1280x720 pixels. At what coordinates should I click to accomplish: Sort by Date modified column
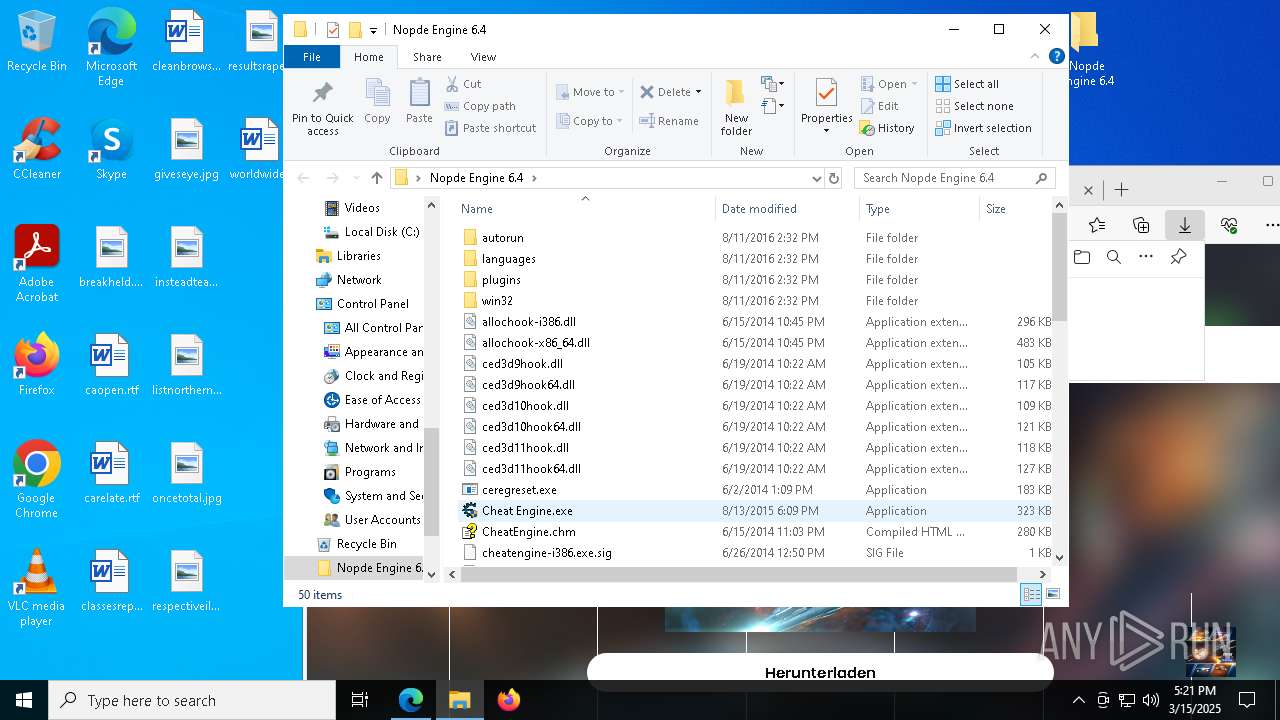tap(787, 208)
